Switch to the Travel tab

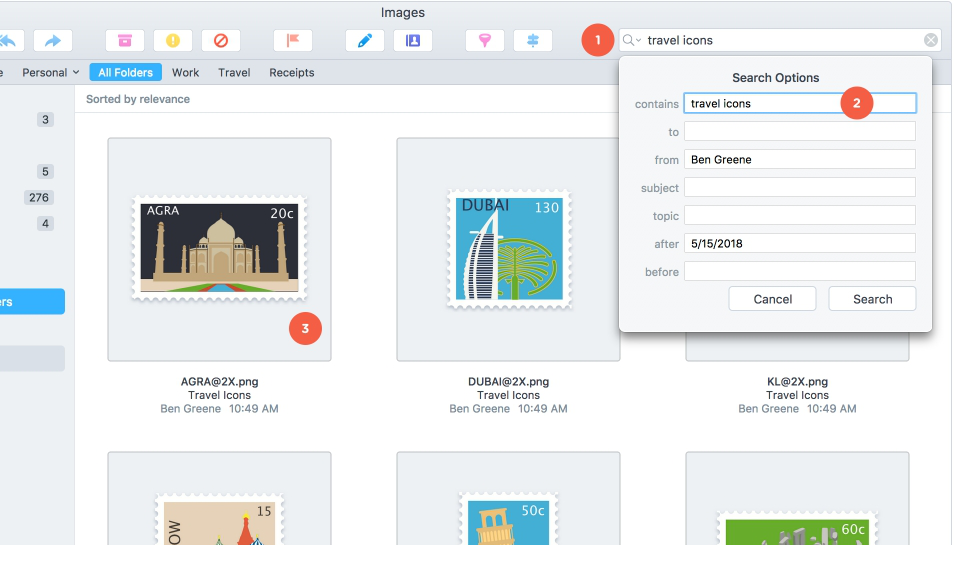coord(234,72)
